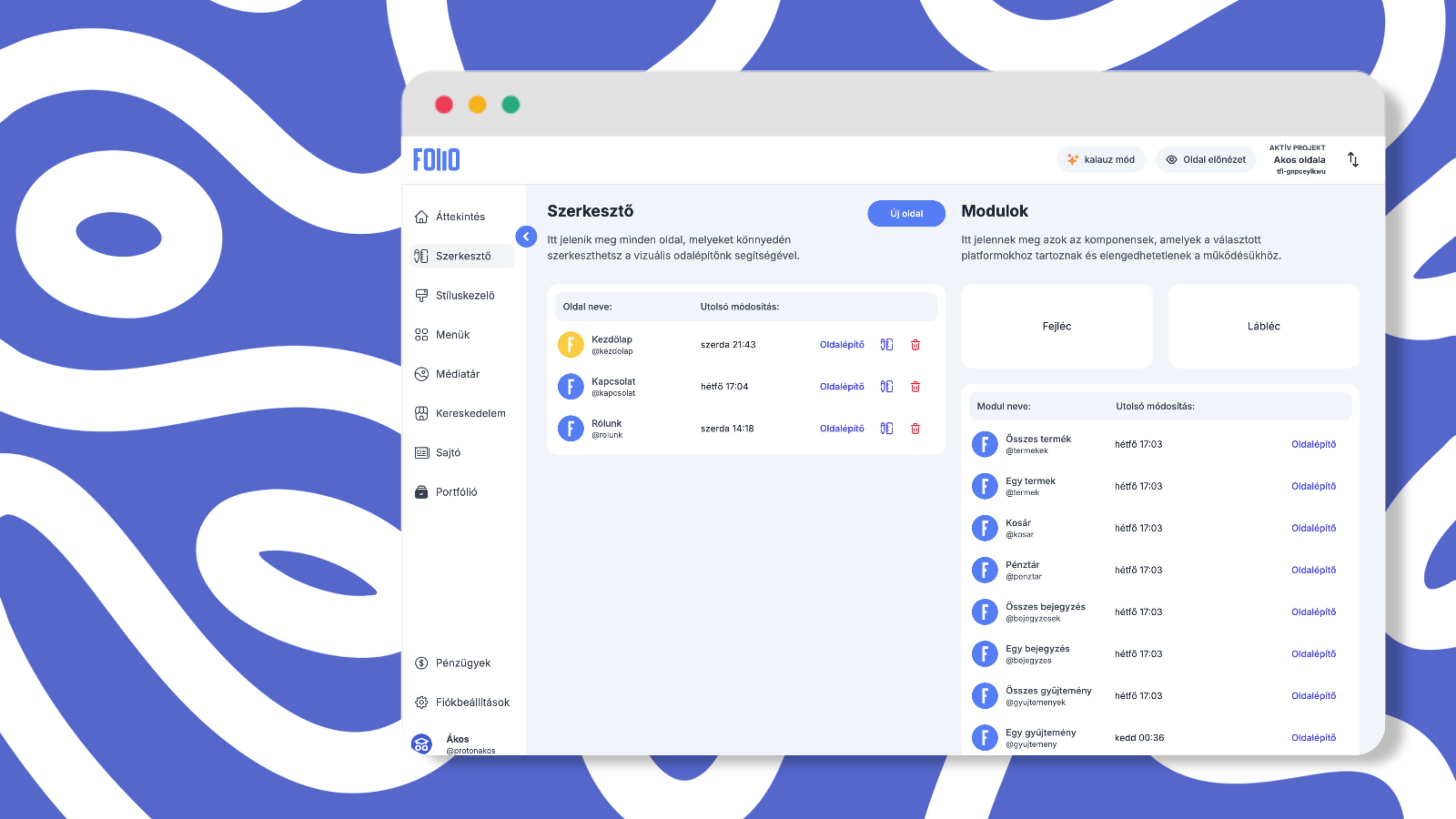Click the FOLIO logo
The width and height of the screenshot is (1456, 819).
pos(436,159)
